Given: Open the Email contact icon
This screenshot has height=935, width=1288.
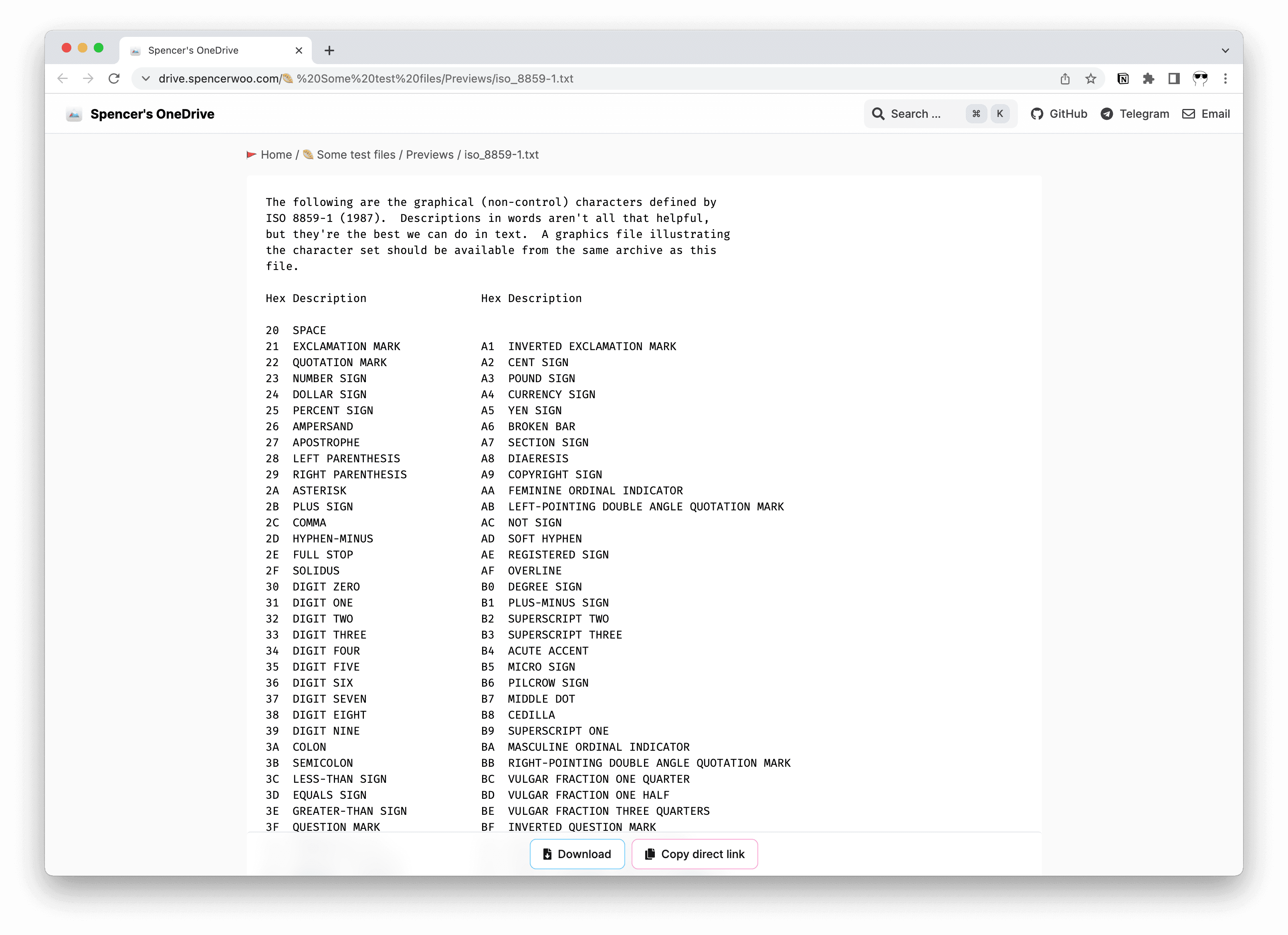Looking at the screenshot, I should [1188, 113].
